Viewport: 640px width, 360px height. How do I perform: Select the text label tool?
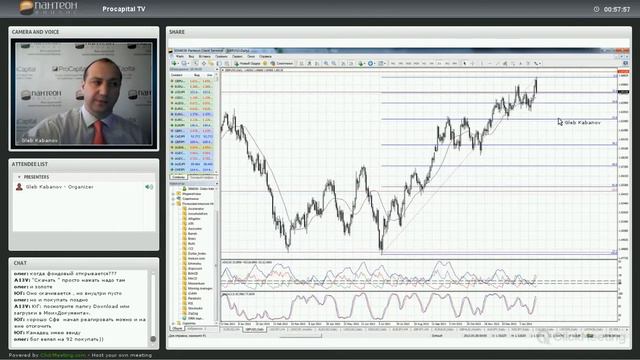pos(529,63)
